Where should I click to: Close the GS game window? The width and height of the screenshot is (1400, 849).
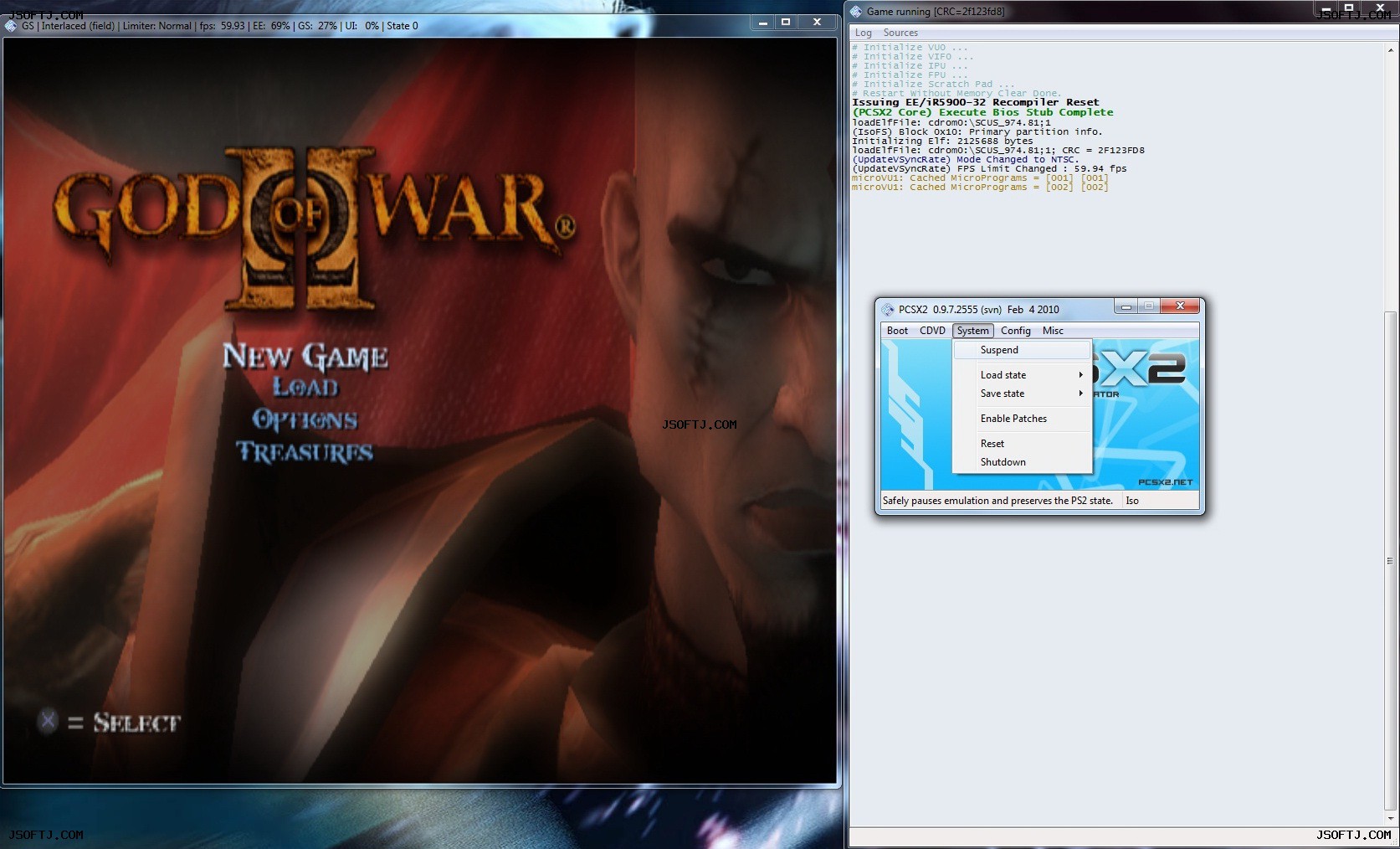click(x=817, y=23)
